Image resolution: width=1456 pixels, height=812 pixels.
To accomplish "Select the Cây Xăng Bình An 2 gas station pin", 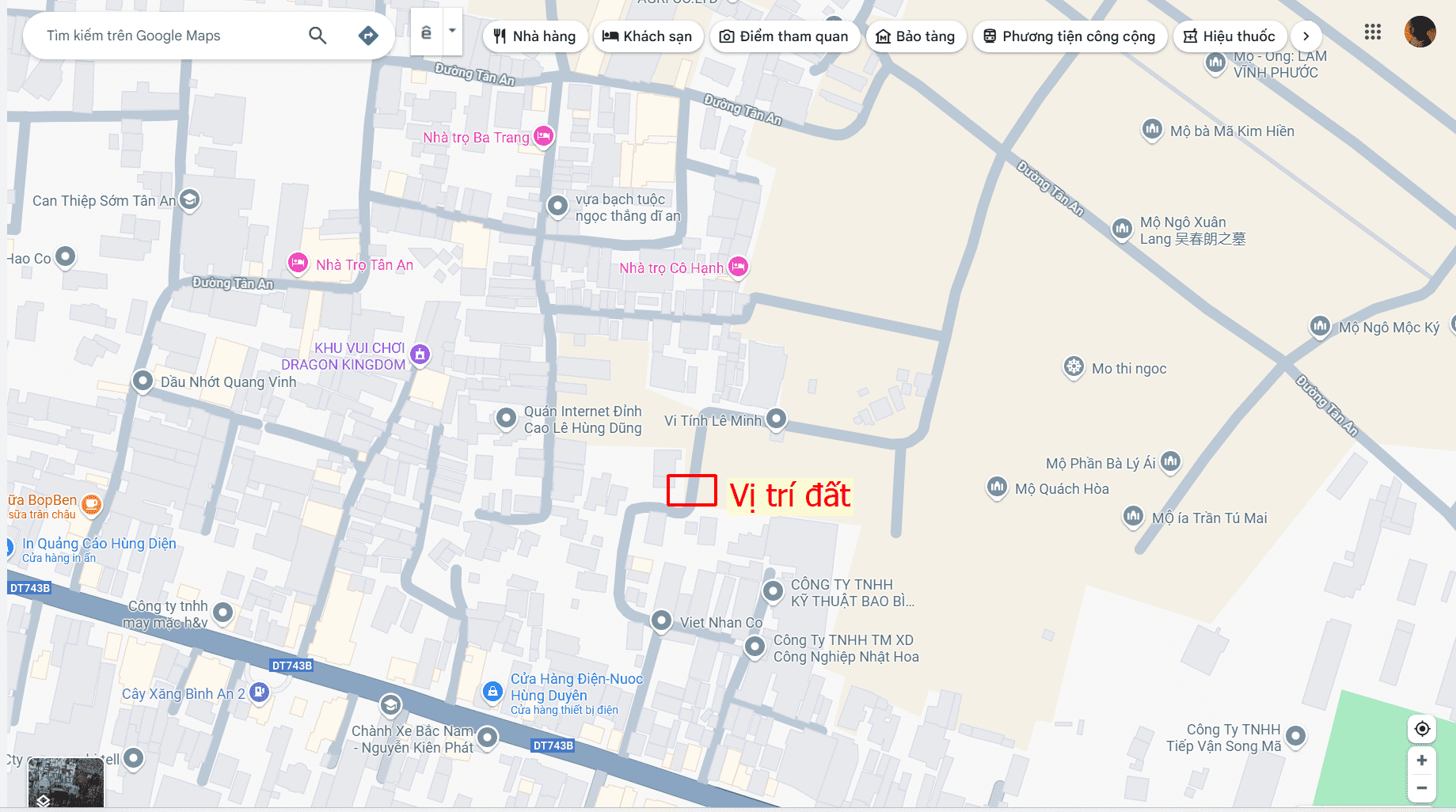I will pyautogui.click(x=260, y=692).
